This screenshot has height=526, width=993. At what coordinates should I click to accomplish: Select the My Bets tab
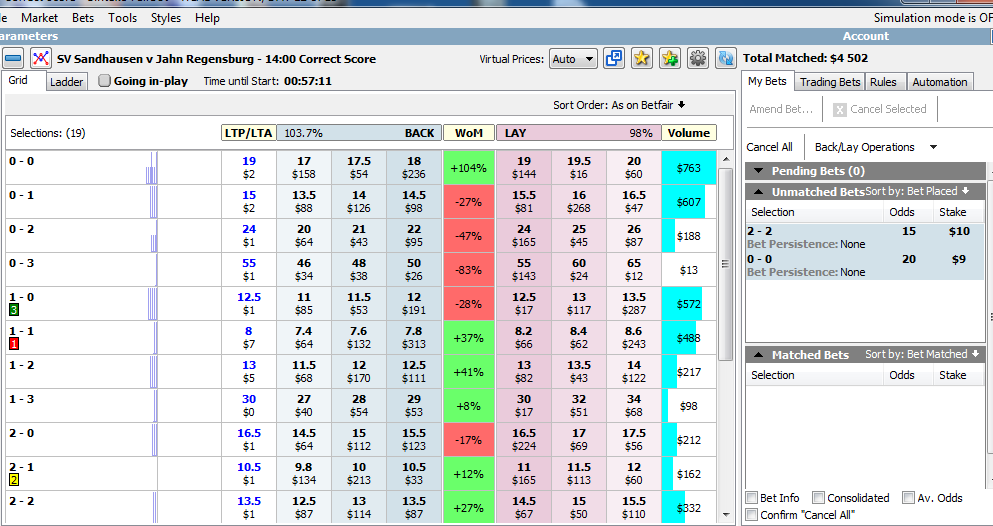767,81
